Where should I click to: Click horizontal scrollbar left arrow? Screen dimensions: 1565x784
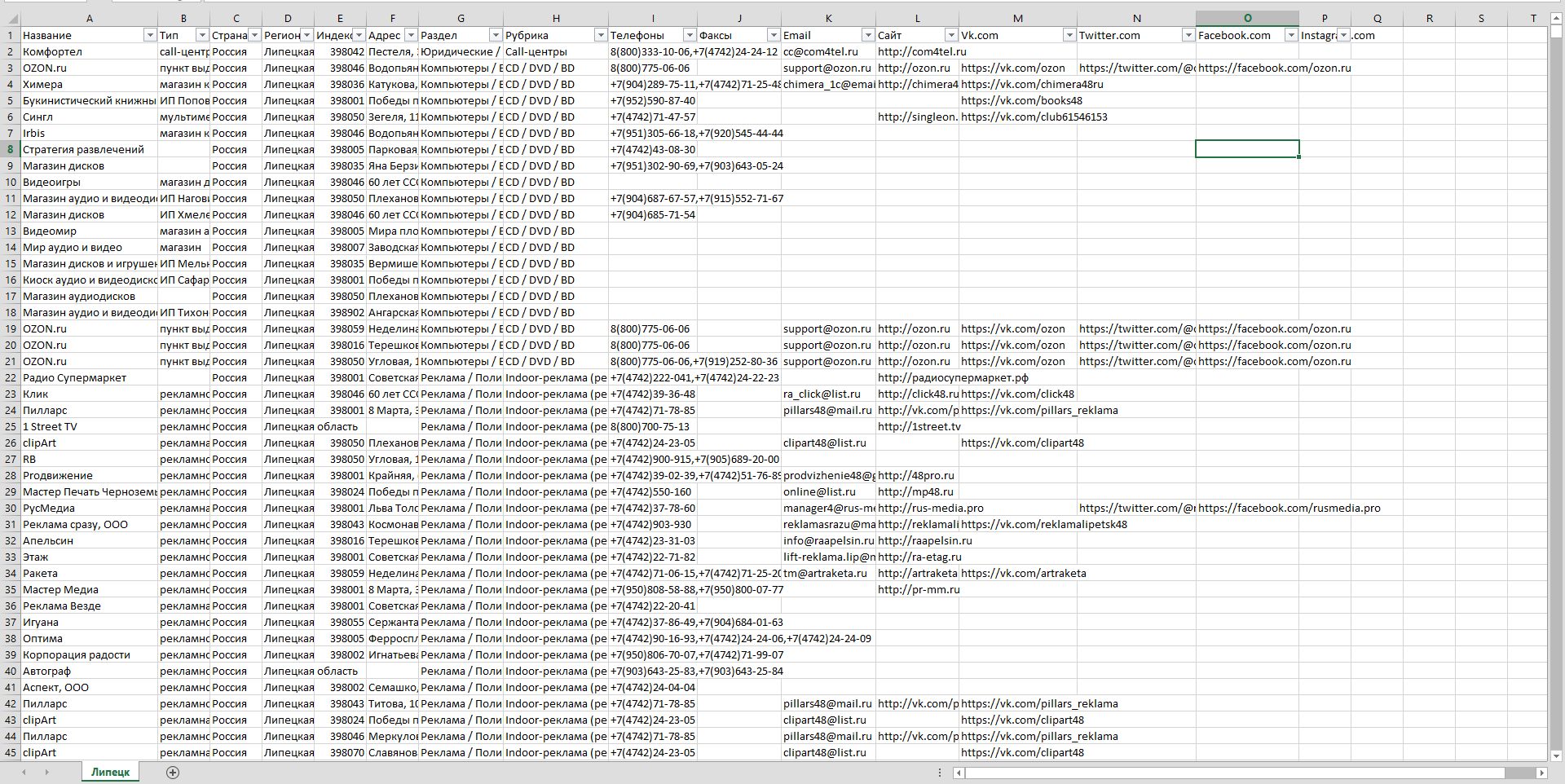click(x=959, y=773)
